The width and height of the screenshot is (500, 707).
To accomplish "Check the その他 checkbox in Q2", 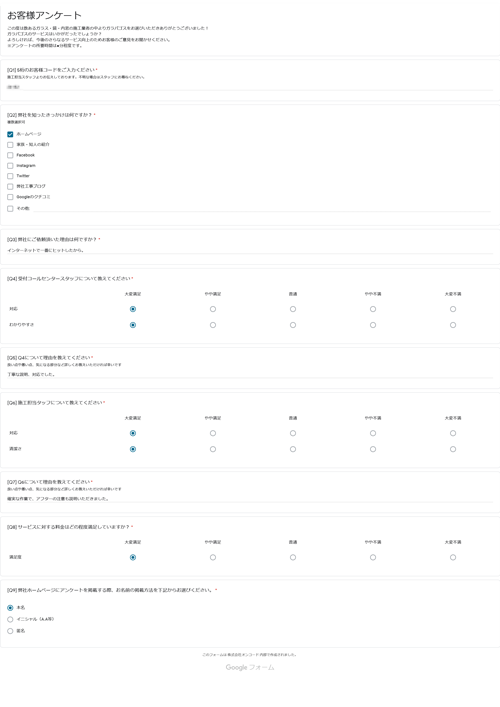I will coord(10,209).
